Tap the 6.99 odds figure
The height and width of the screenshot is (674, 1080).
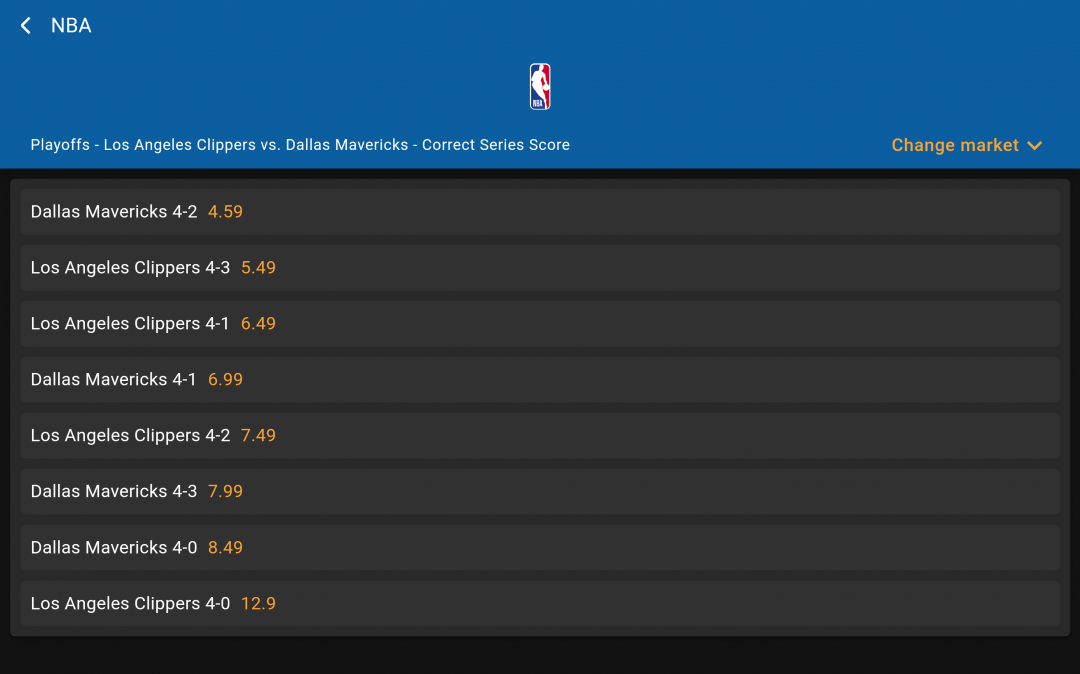(225, 380)
